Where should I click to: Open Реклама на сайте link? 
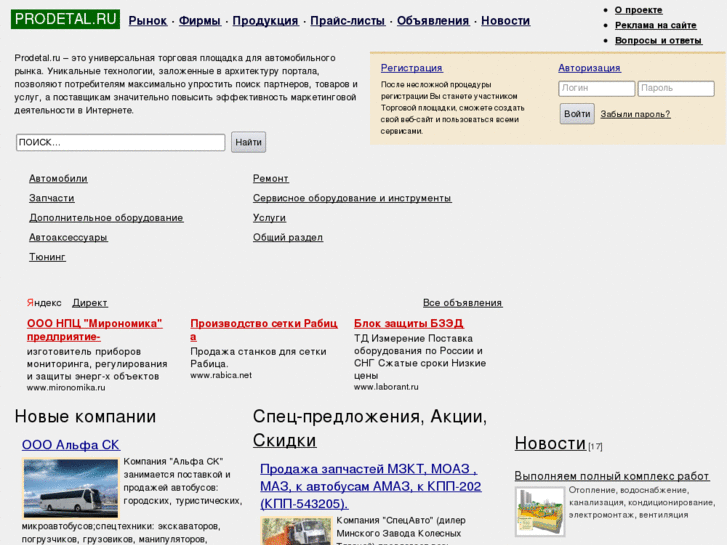pos(656,26)
